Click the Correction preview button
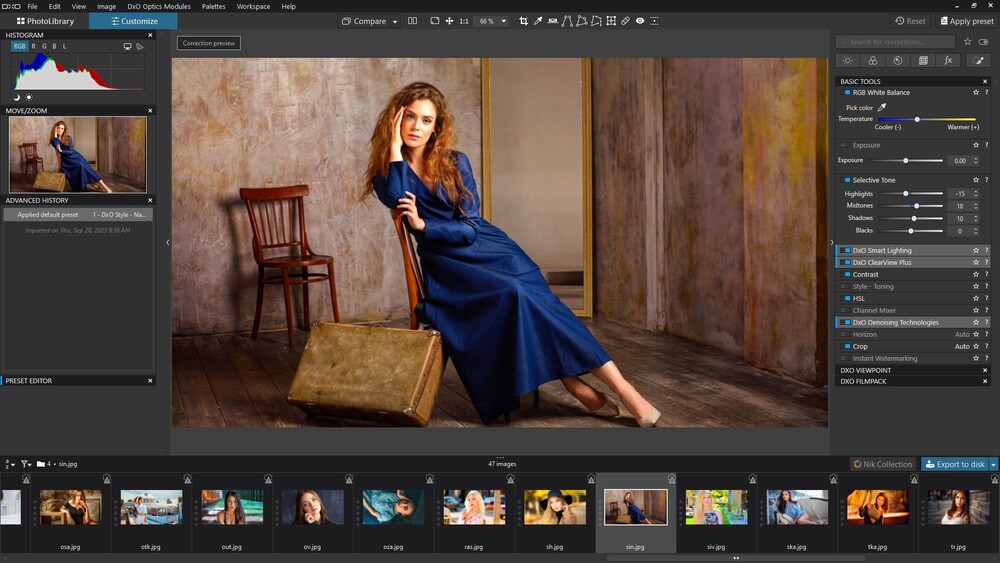Viewport: 1000px width, 563px height. click(209, 43)
